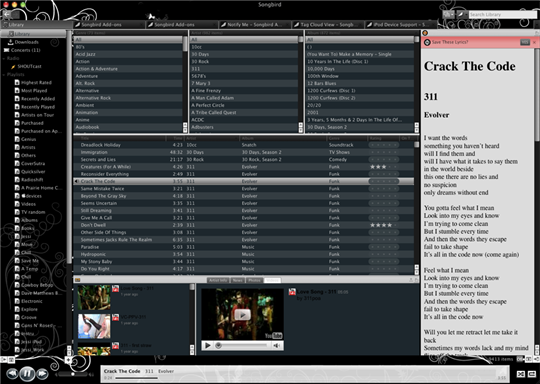Collapse the Radio section

click(4, 58)
